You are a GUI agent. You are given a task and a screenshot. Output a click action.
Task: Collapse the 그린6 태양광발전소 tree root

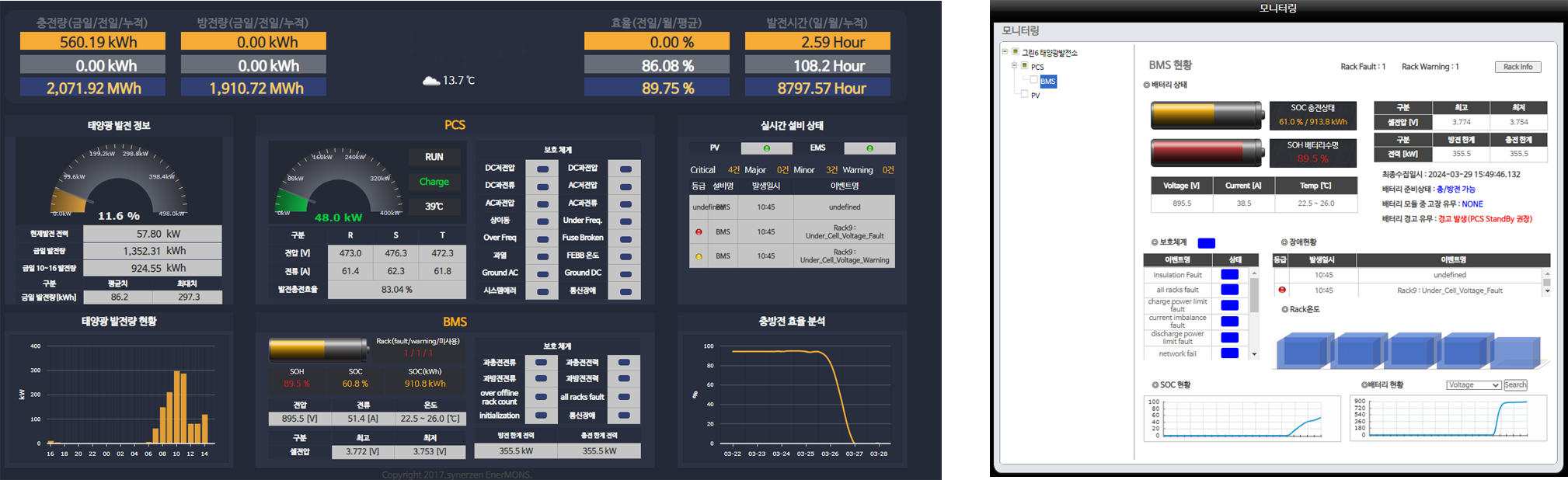tap(1005, 52)
